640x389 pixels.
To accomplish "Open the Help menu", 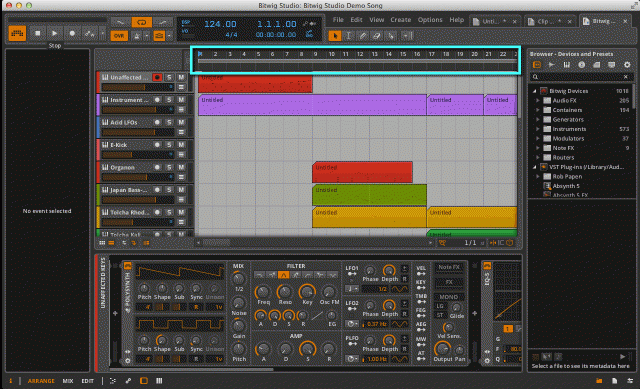I will [456, 20].
